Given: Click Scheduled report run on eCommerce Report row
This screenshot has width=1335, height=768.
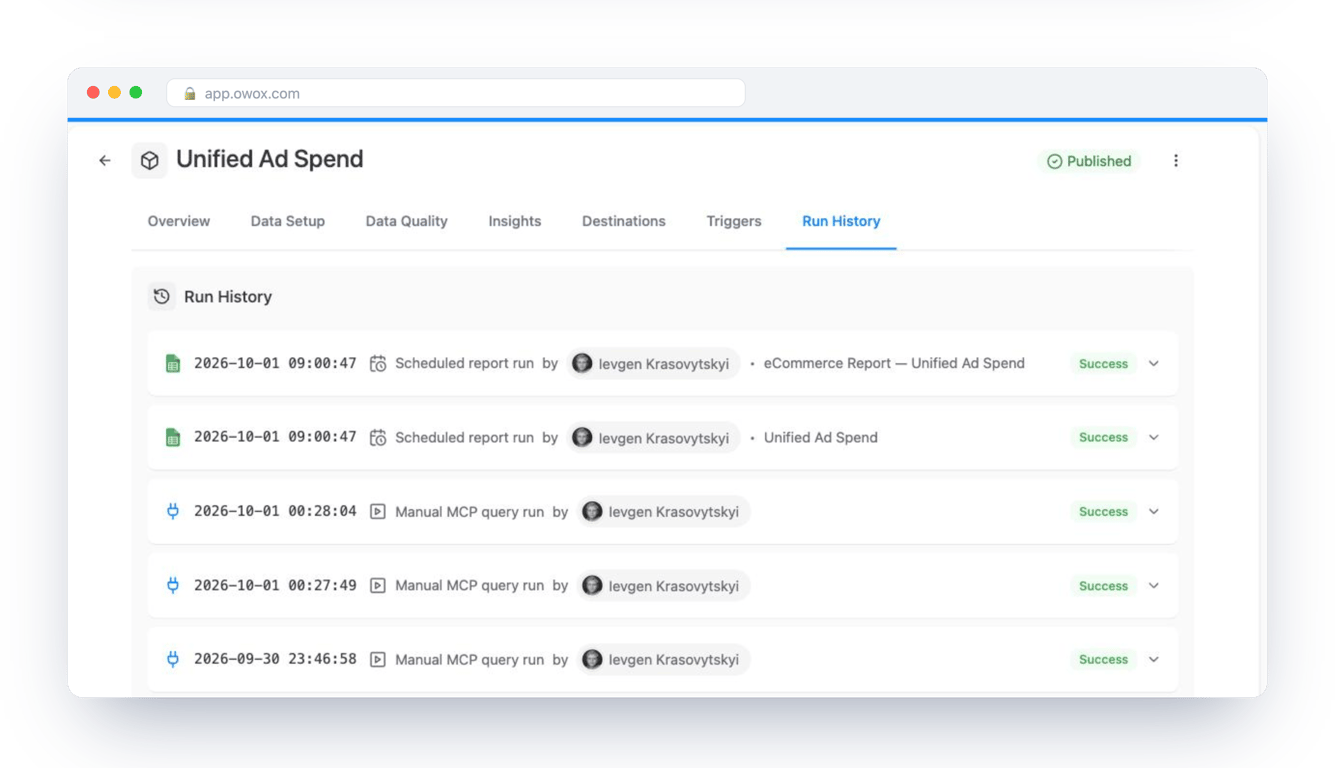Looking at the screenshot, I should coord(465,364).
